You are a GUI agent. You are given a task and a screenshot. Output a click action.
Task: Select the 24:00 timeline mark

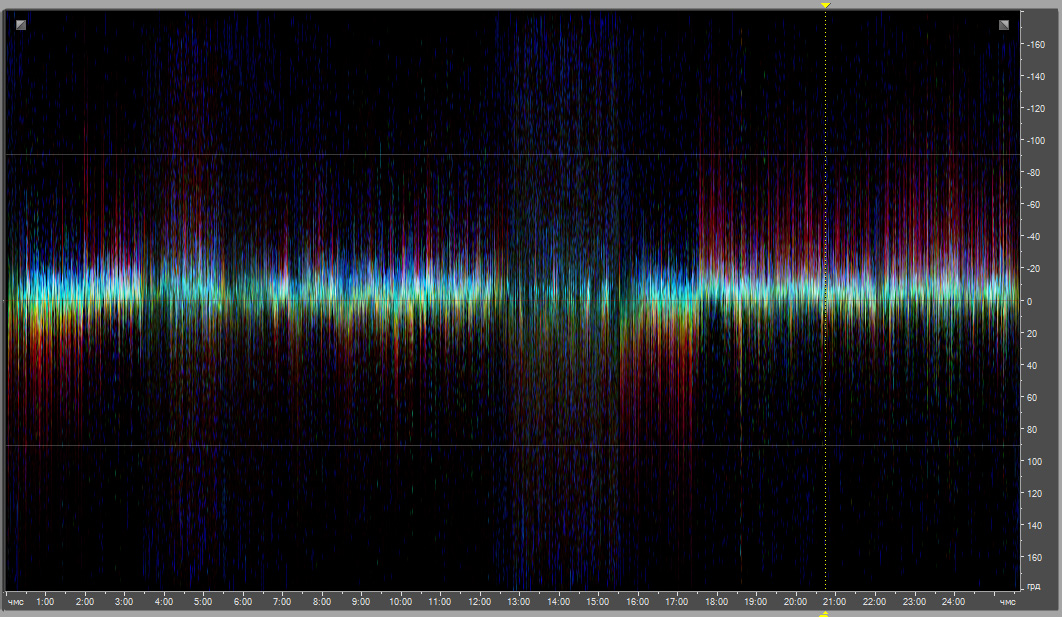click(953, 602)
